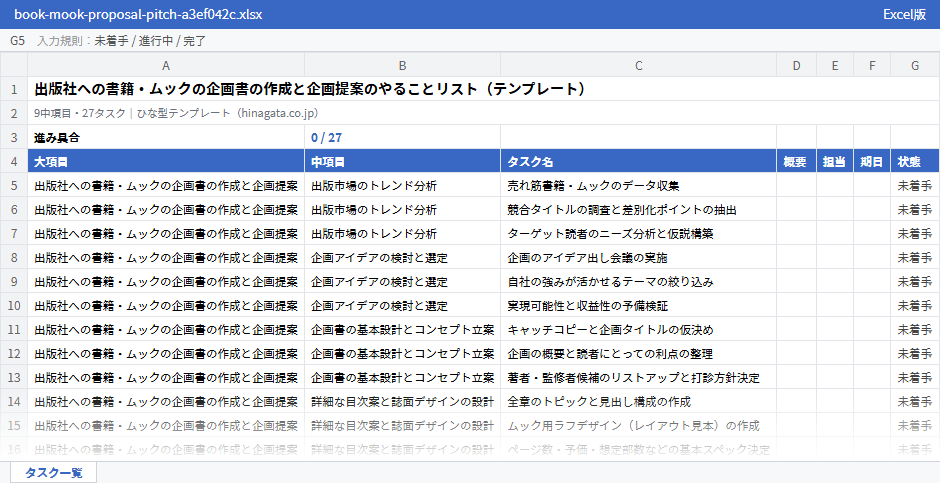Click 企画書の基本設計とコンセプト立案 in row 11

coord(402,329)
